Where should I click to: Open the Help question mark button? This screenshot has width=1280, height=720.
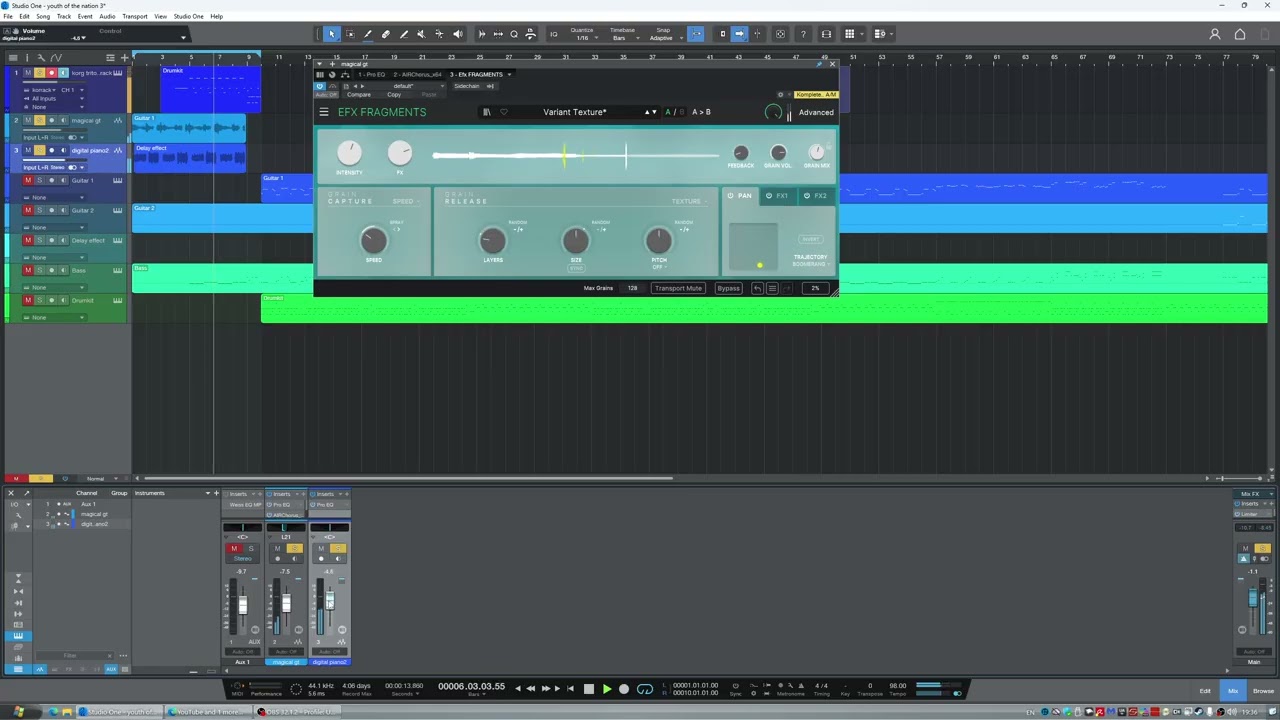(x=803, y=34)
